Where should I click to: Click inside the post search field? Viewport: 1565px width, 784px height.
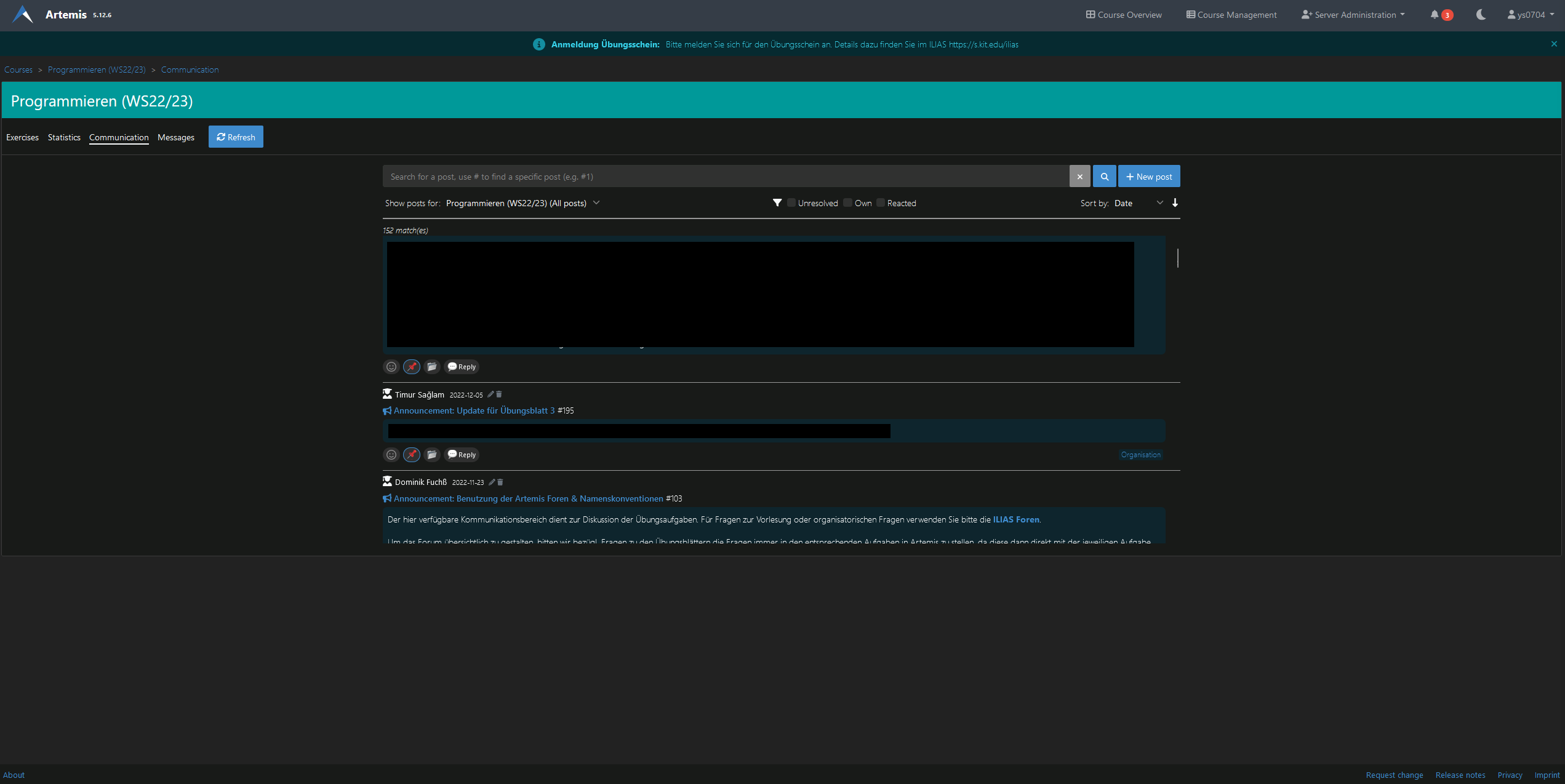(x=677, y=176)
